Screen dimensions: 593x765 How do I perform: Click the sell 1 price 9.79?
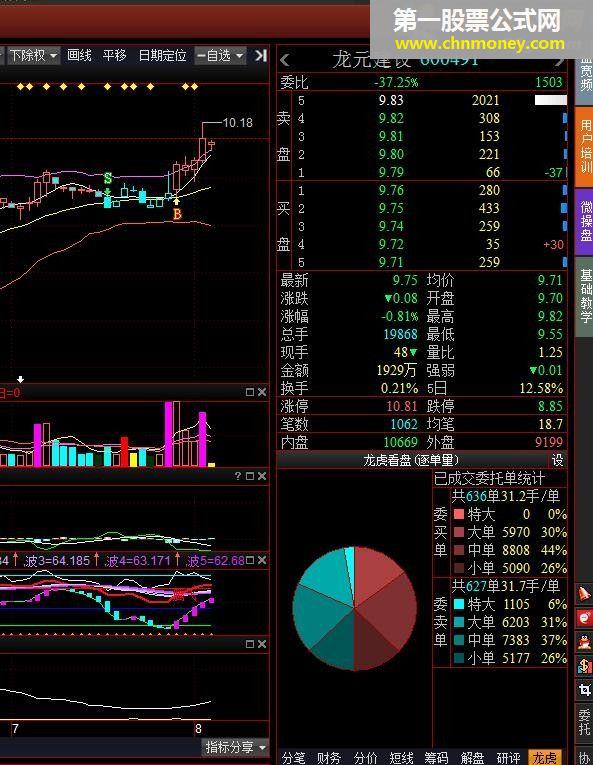(391, 172)
